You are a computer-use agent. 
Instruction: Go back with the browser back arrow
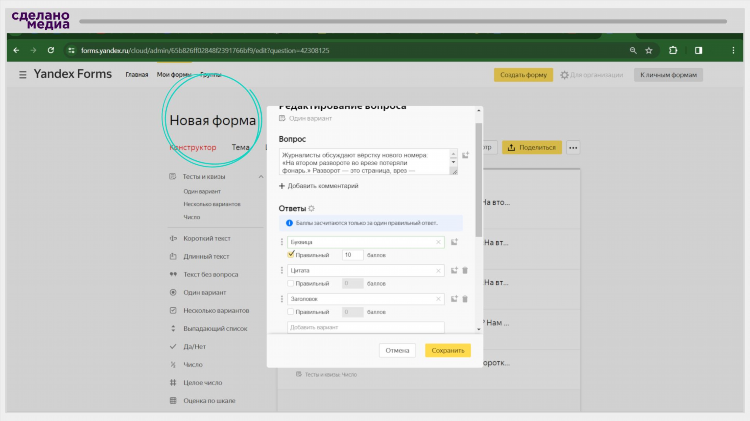pyautogui.click(x=16, y=50)
